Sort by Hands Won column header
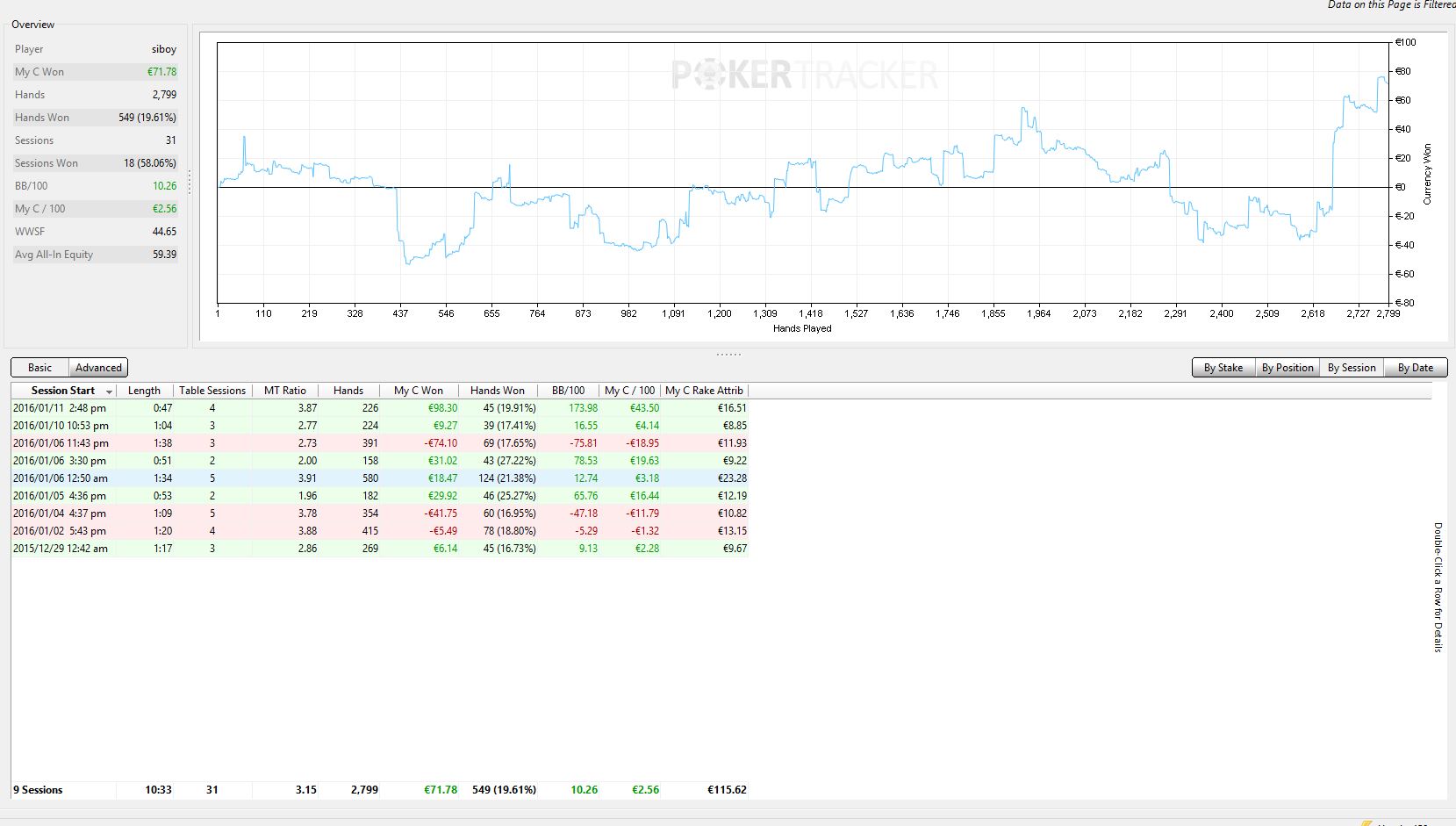 click(498, 391)
